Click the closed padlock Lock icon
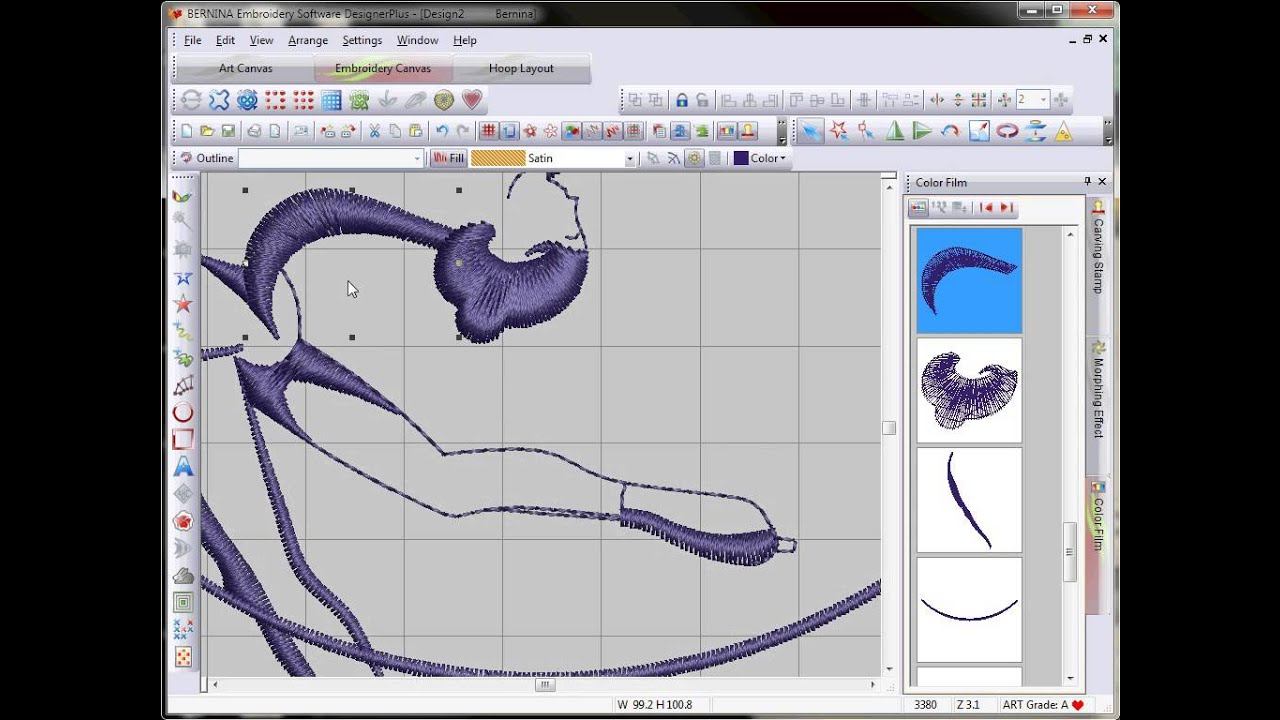 [x=681, y=100]
